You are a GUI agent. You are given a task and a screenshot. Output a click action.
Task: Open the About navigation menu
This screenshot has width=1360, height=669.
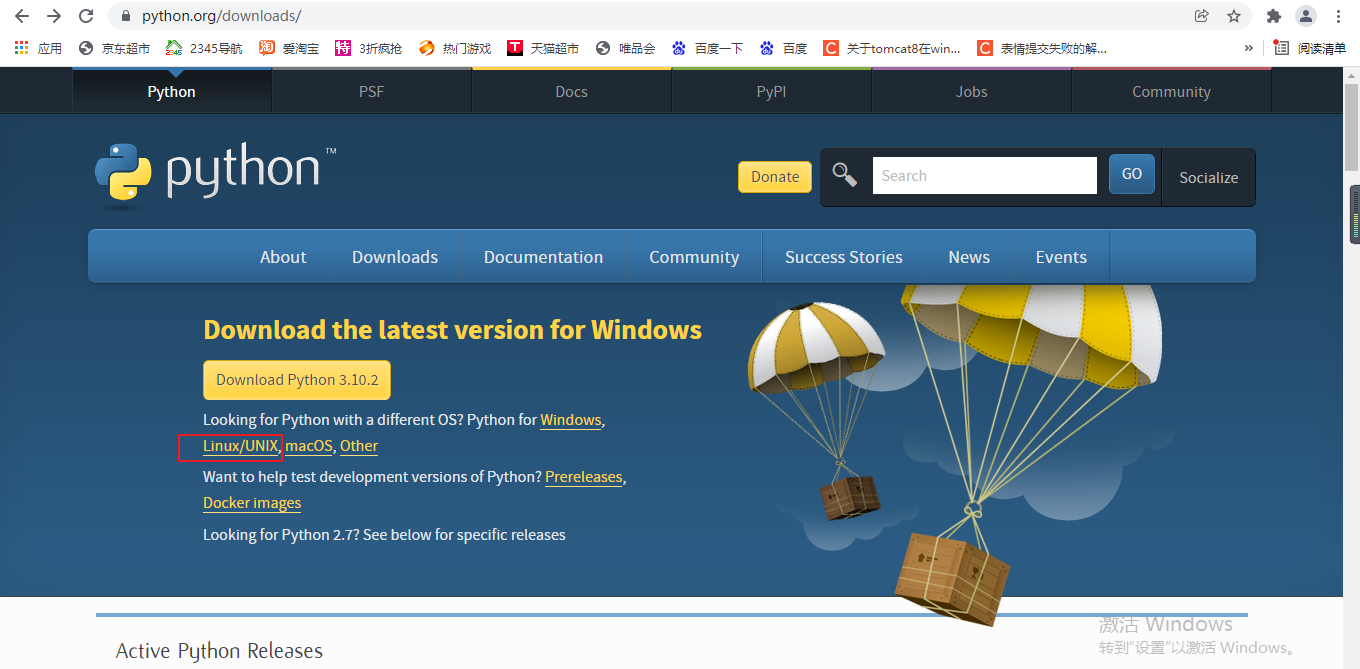tap(283, 257)
